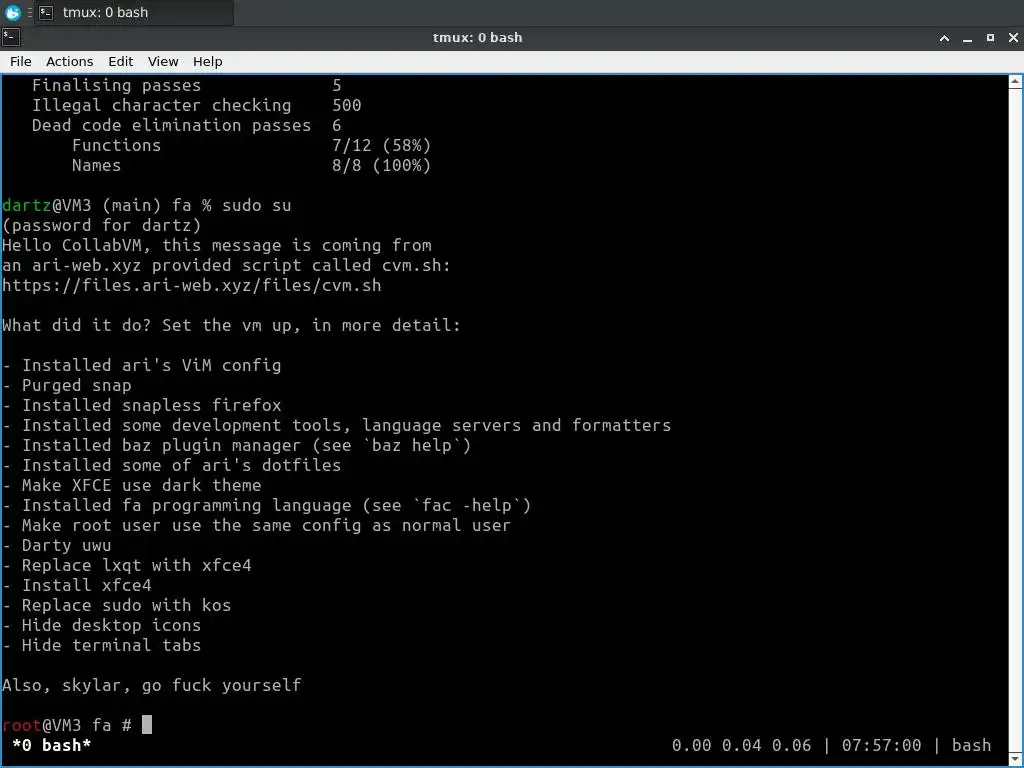Viewport: 1024px width, 768px height.
Task: Click the files.ari-web.xyz cvm.sh URL
Action: (x=191, y=285)
